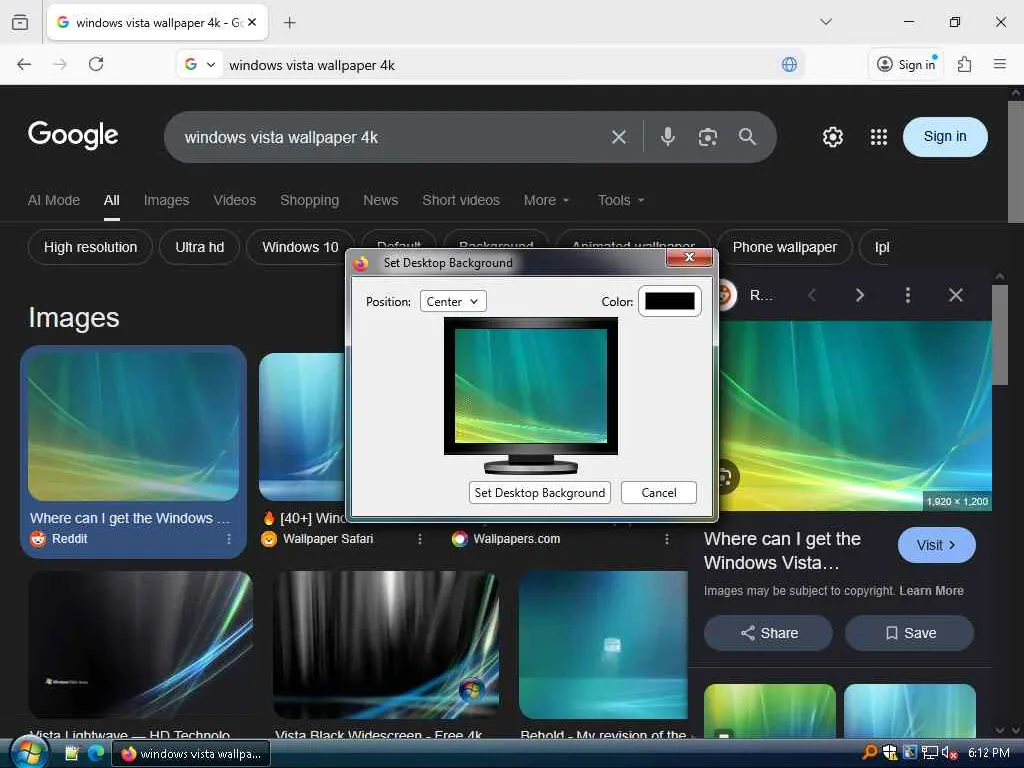Open Vista Black Widescreen wallpaper thumbnail
This screenshot has height=768, width=1024.
(386, 645)
